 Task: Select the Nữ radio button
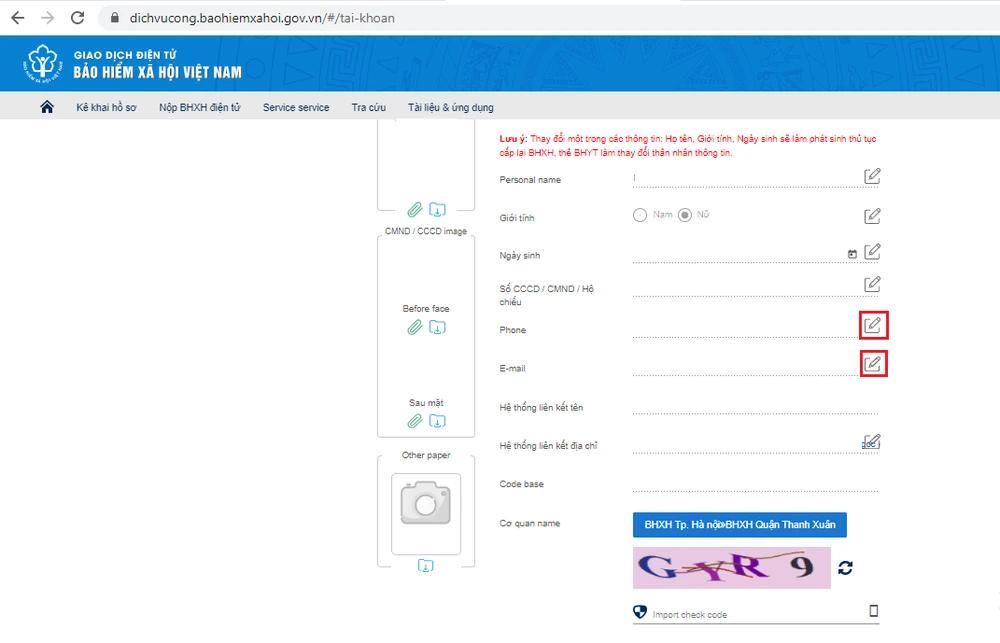685,215
